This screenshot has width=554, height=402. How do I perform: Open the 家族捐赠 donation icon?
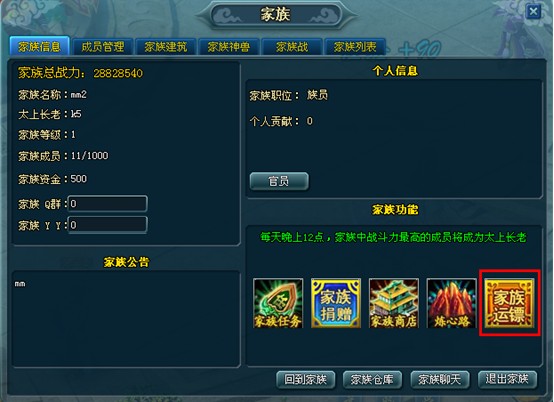[x=336, y=303]
